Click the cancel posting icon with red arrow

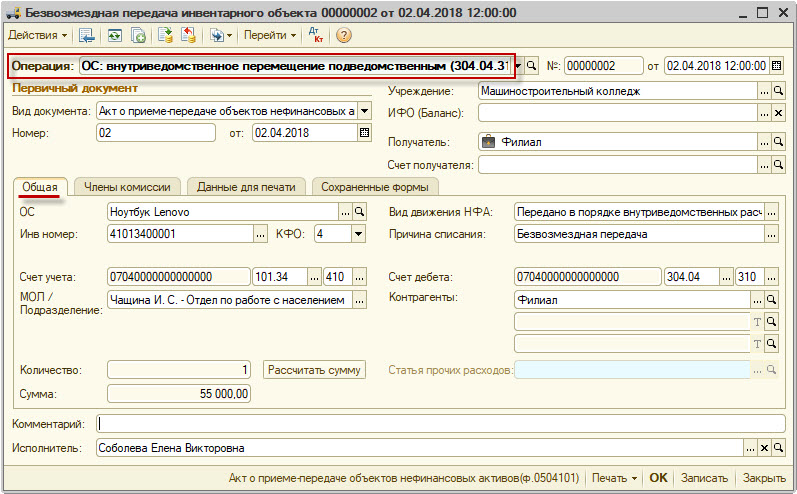[189, 35]
